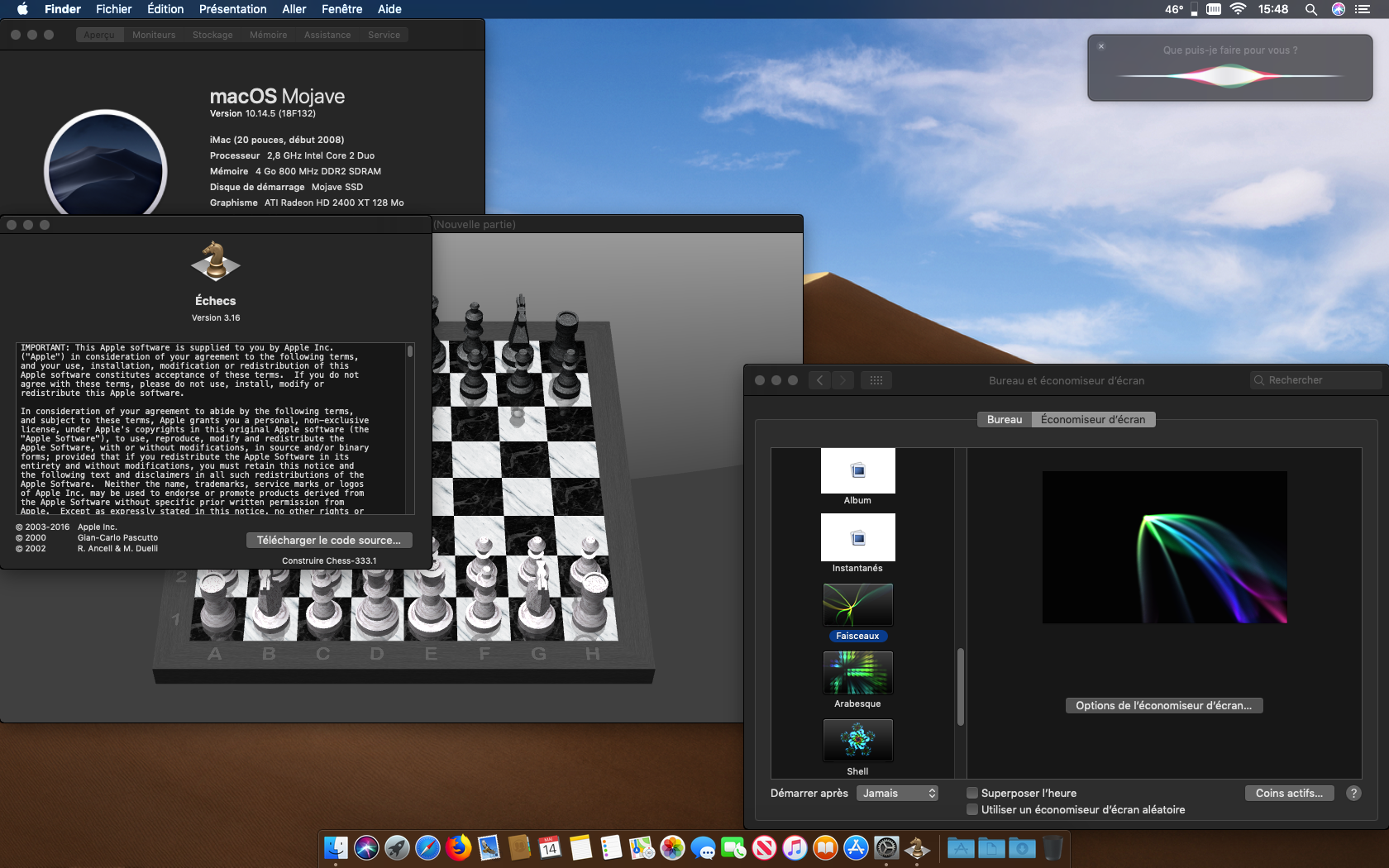Select the Shell screen saver
Screen dimensions: 1389x868
(857, 747)
